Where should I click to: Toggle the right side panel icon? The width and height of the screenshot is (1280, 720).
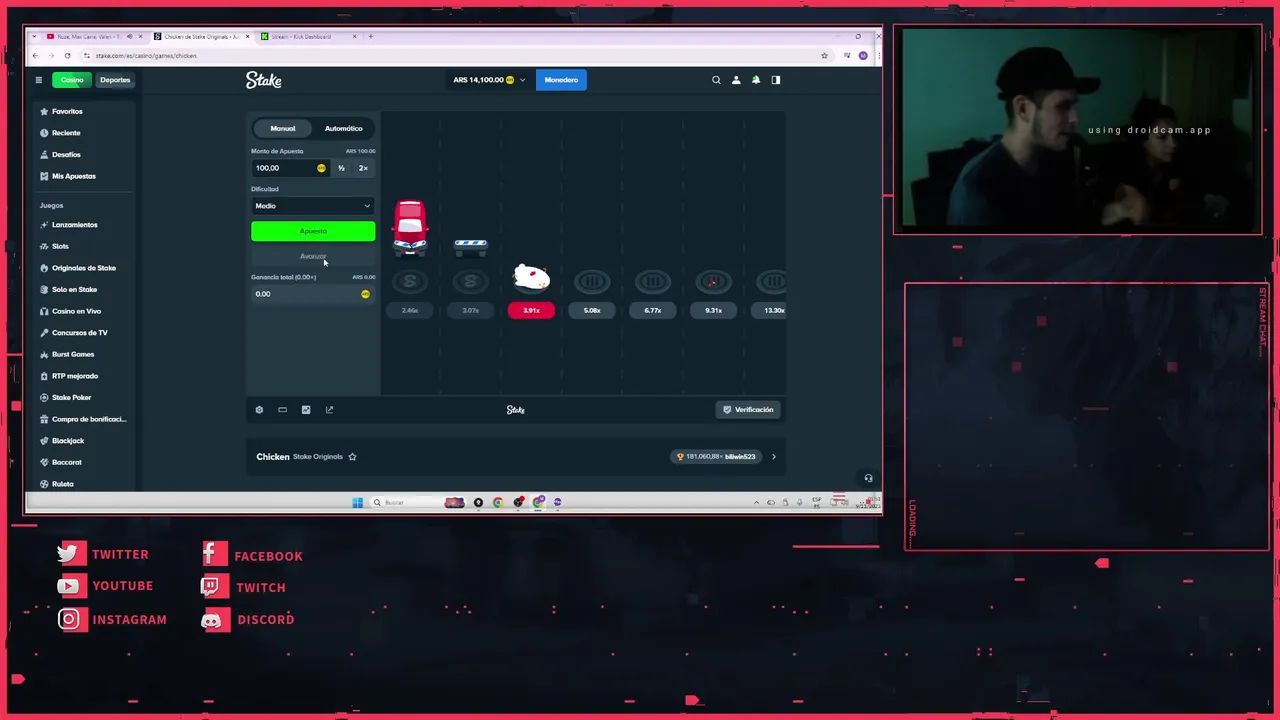[775, 80]
